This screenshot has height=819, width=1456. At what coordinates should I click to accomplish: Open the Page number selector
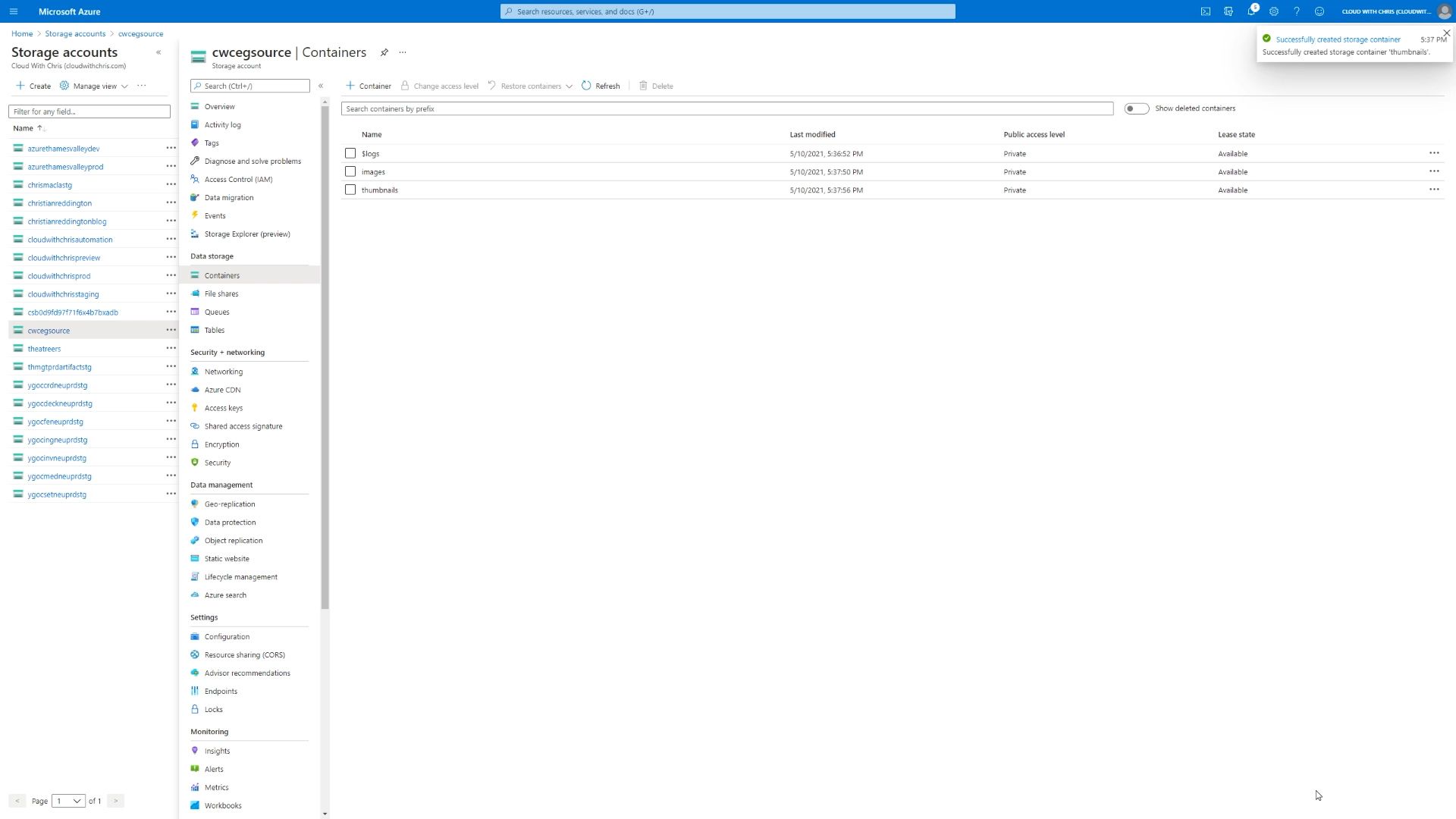(x=68, y=801)
